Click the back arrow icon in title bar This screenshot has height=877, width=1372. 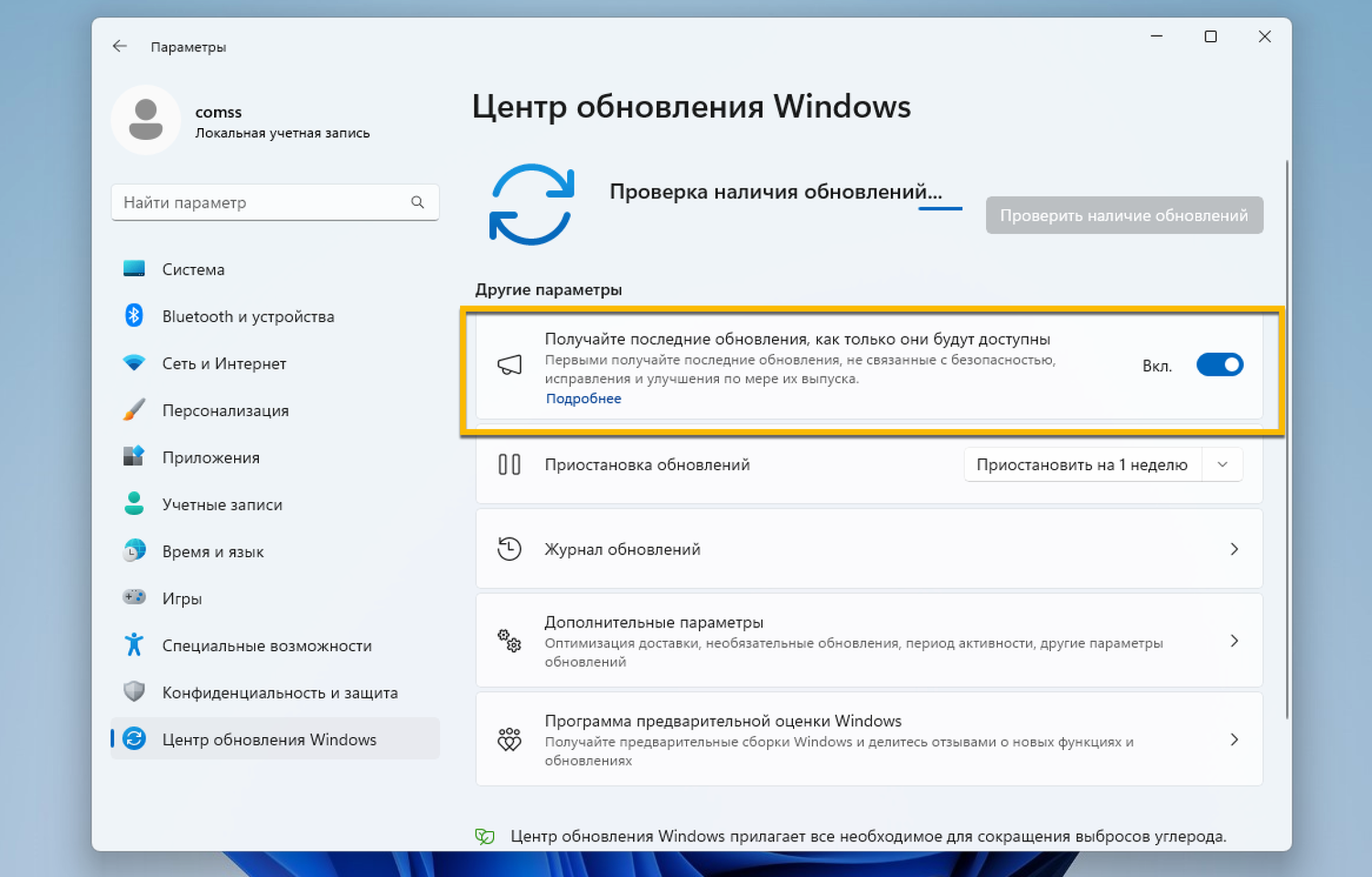120,46
